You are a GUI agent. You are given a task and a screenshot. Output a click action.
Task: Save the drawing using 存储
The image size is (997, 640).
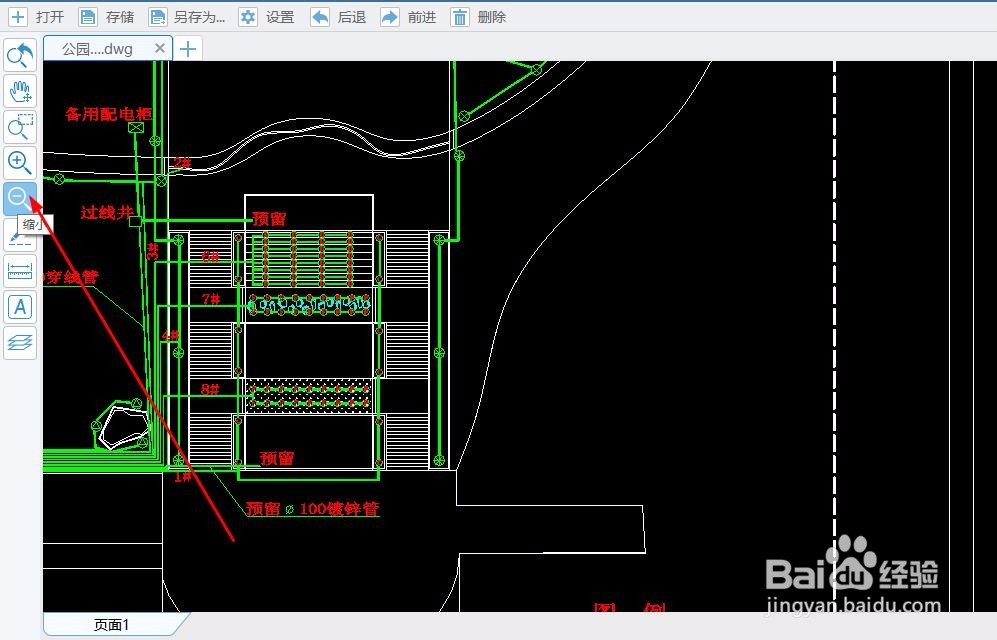coord(106,17)
